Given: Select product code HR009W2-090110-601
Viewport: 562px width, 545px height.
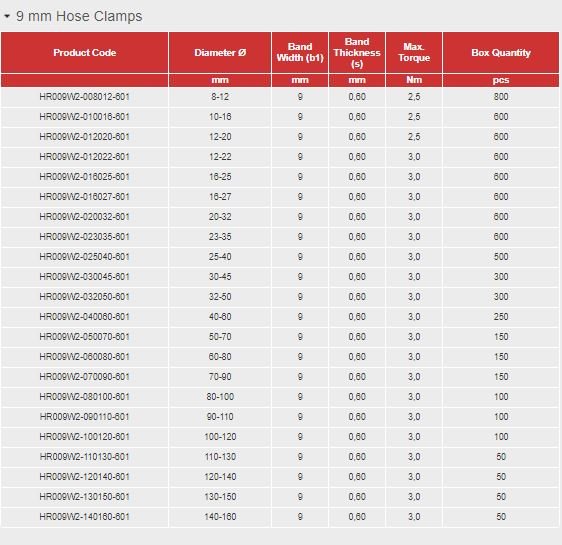Looking at the screenshot, I should (x=84, y=417).
